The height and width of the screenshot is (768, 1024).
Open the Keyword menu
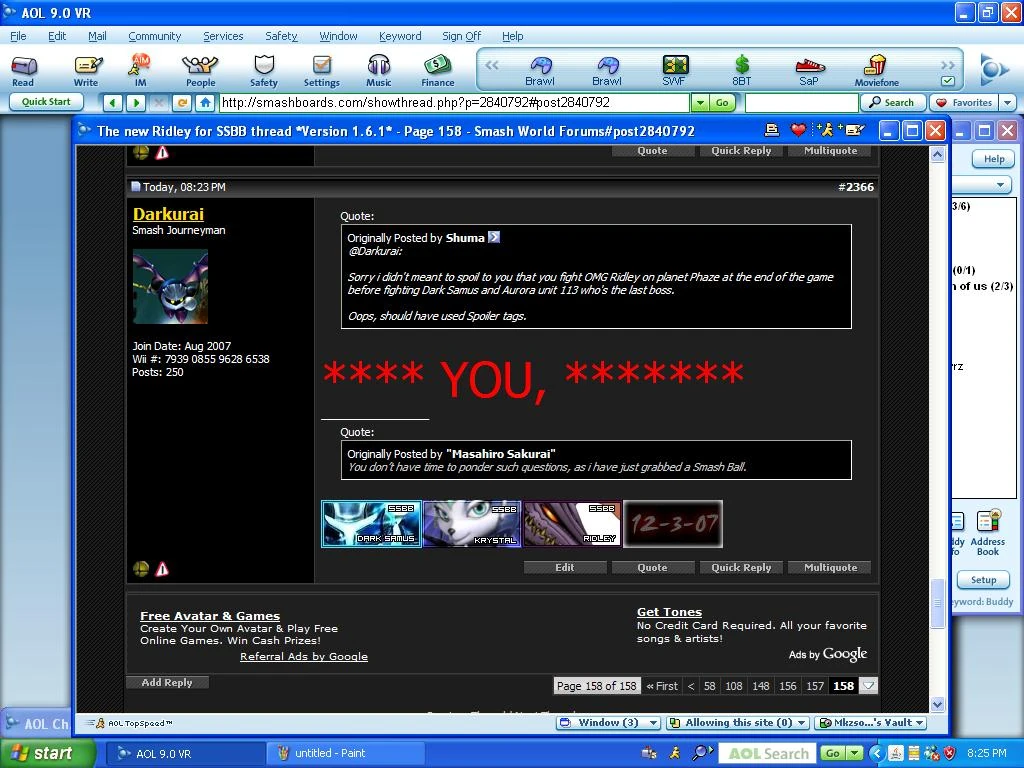click(400, 36)
